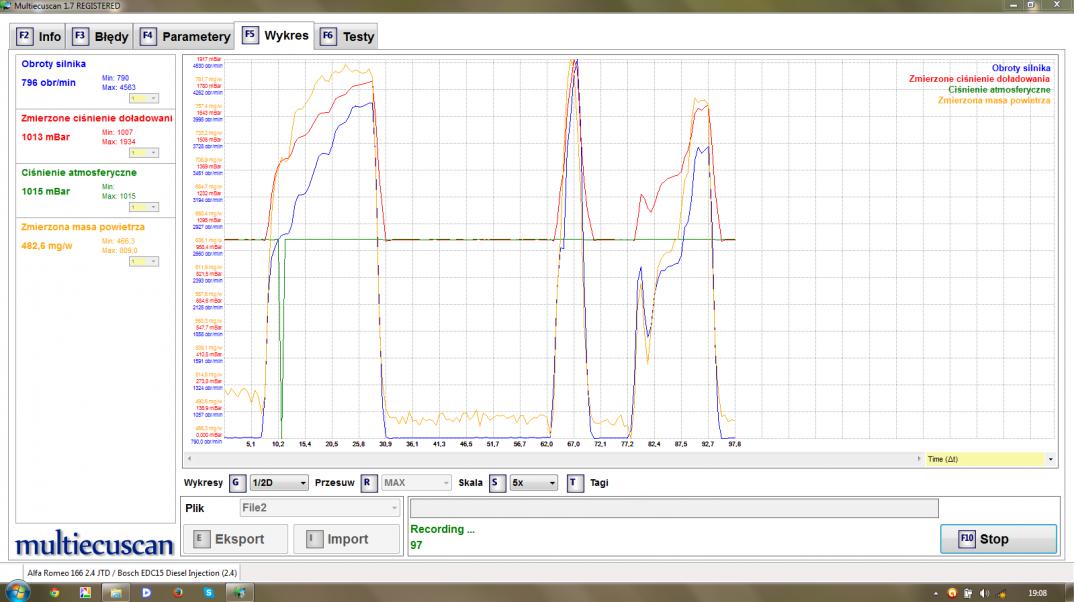Open the Skala 5x dropdown

(533, 483)
